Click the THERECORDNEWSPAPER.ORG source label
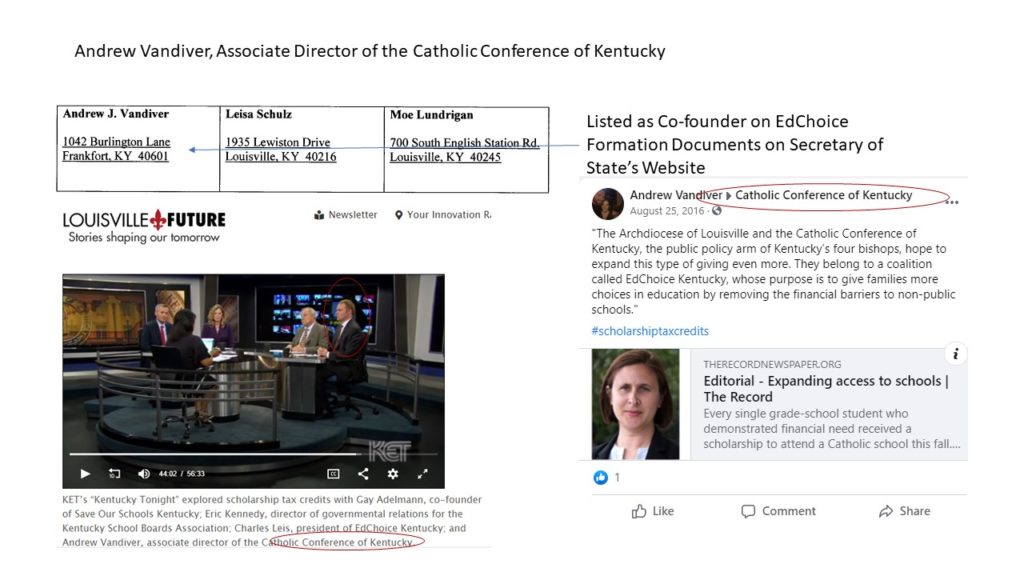This screenshot has width=1024, height=576. 772,364
